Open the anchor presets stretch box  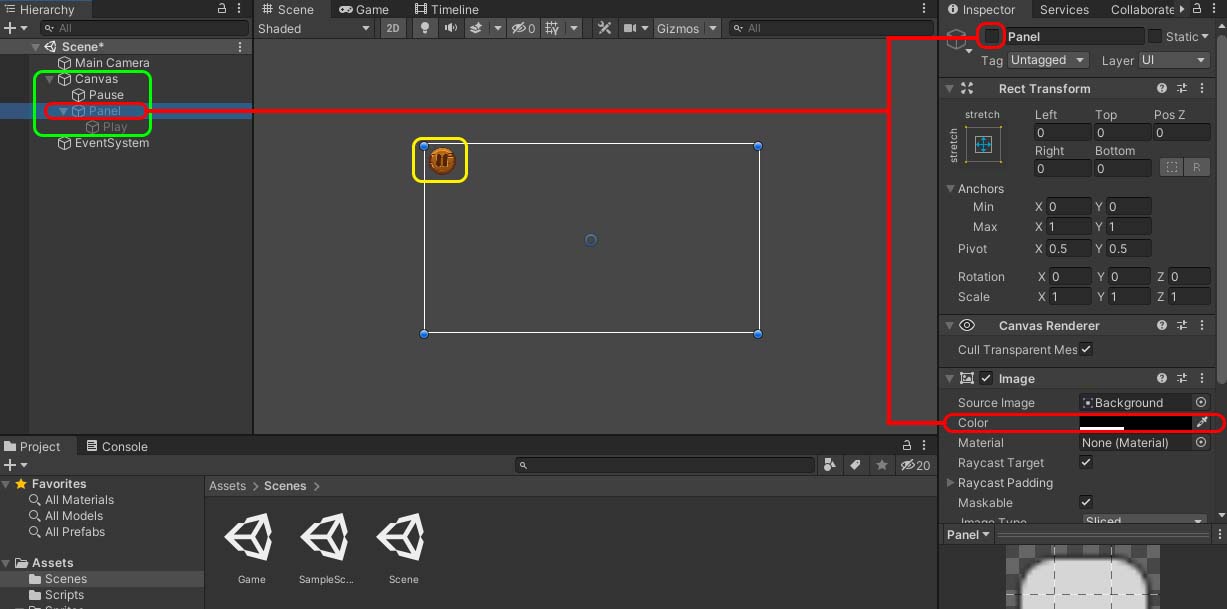(983, 145)
